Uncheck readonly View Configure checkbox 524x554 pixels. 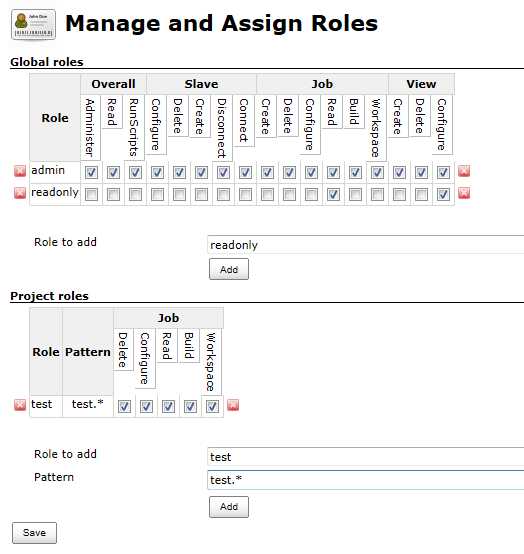443,194
